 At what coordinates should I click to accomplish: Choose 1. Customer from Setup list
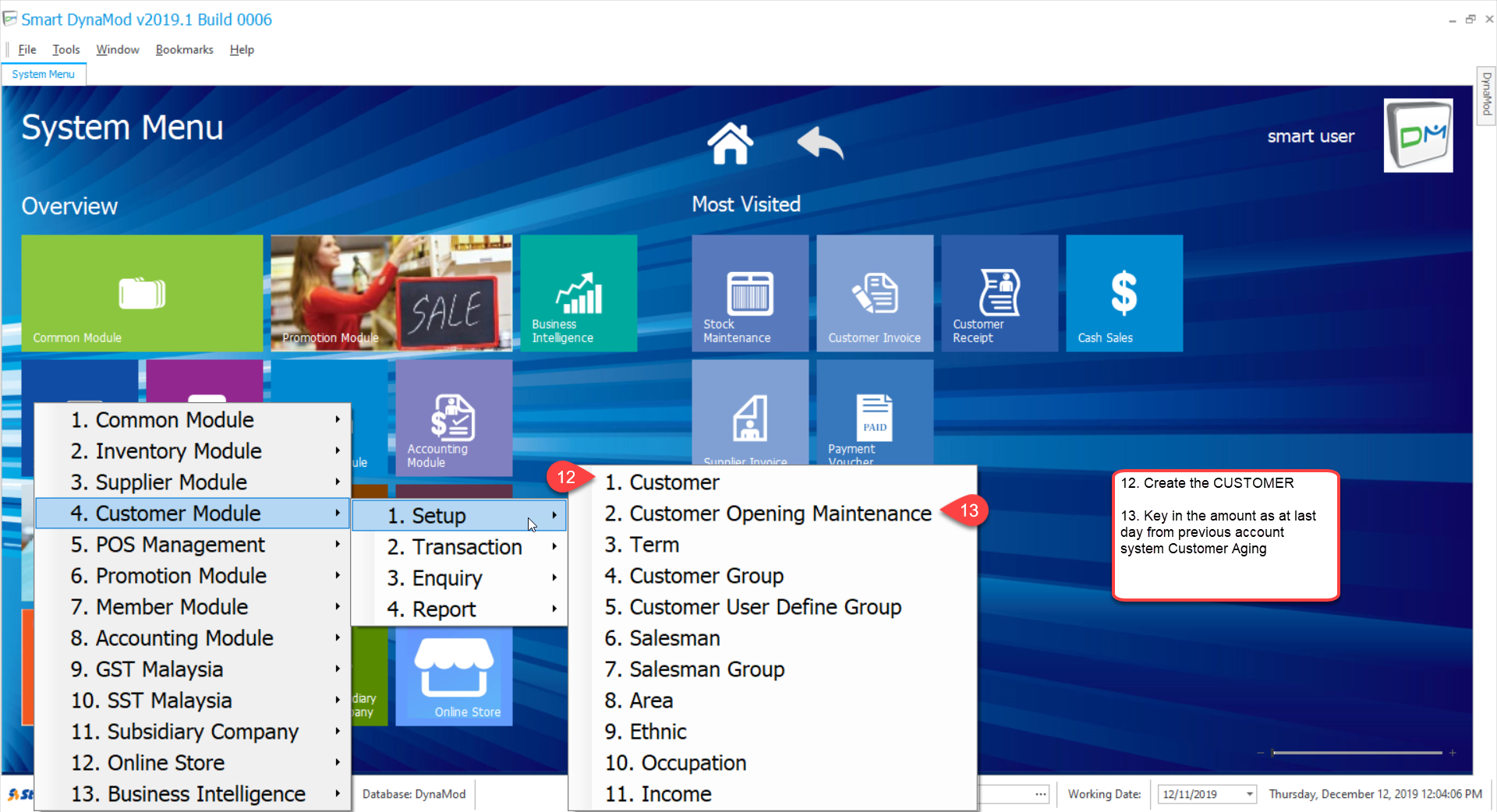pyautogui.click(x=773, y=482)
